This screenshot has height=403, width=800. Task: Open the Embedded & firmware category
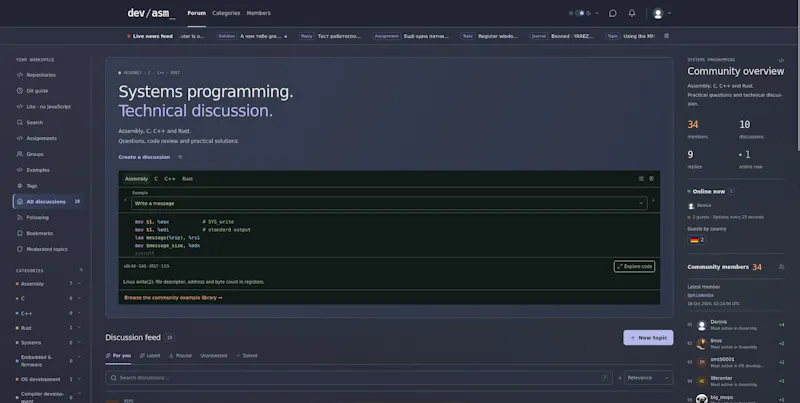pyautogui.click(x=36, y=361)
